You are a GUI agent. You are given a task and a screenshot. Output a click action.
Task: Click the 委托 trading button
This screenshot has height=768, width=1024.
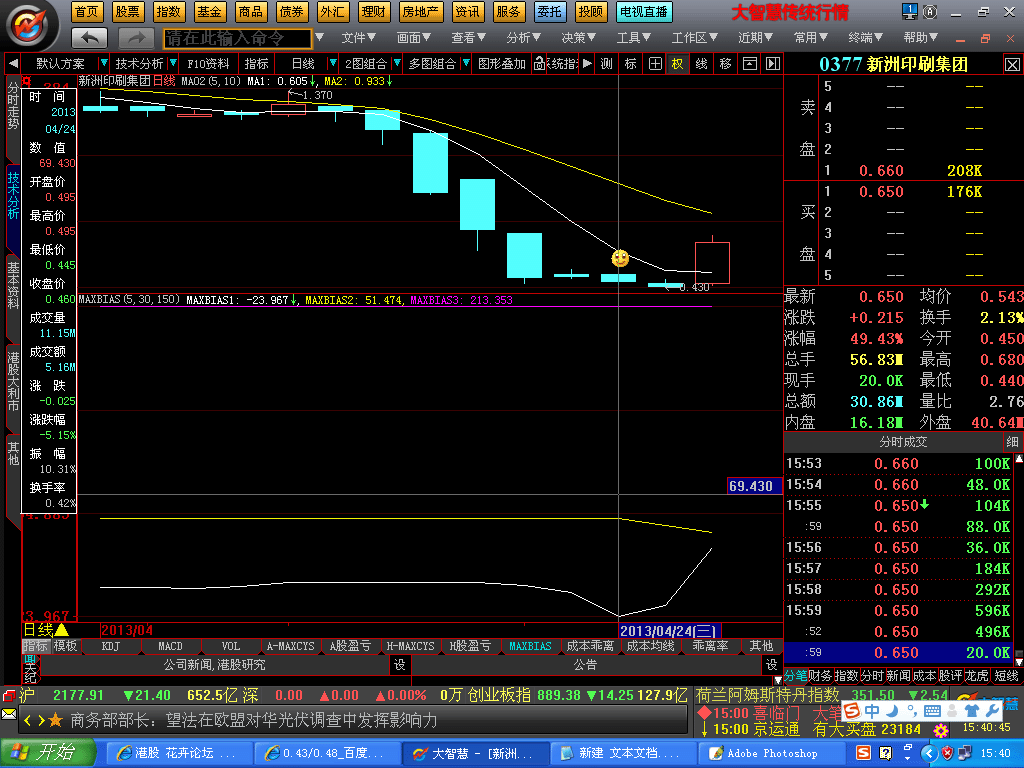[x=549, y=12]
